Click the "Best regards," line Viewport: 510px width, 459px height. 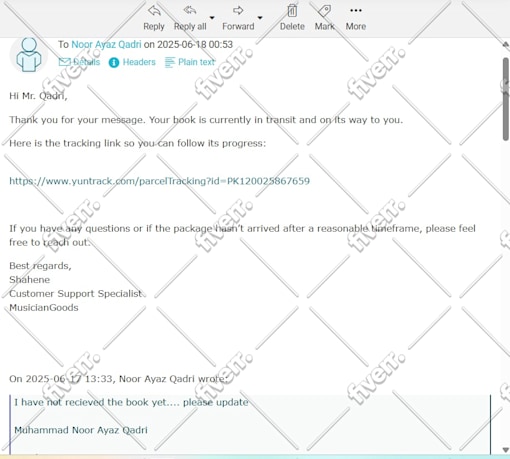click(40, 266)
